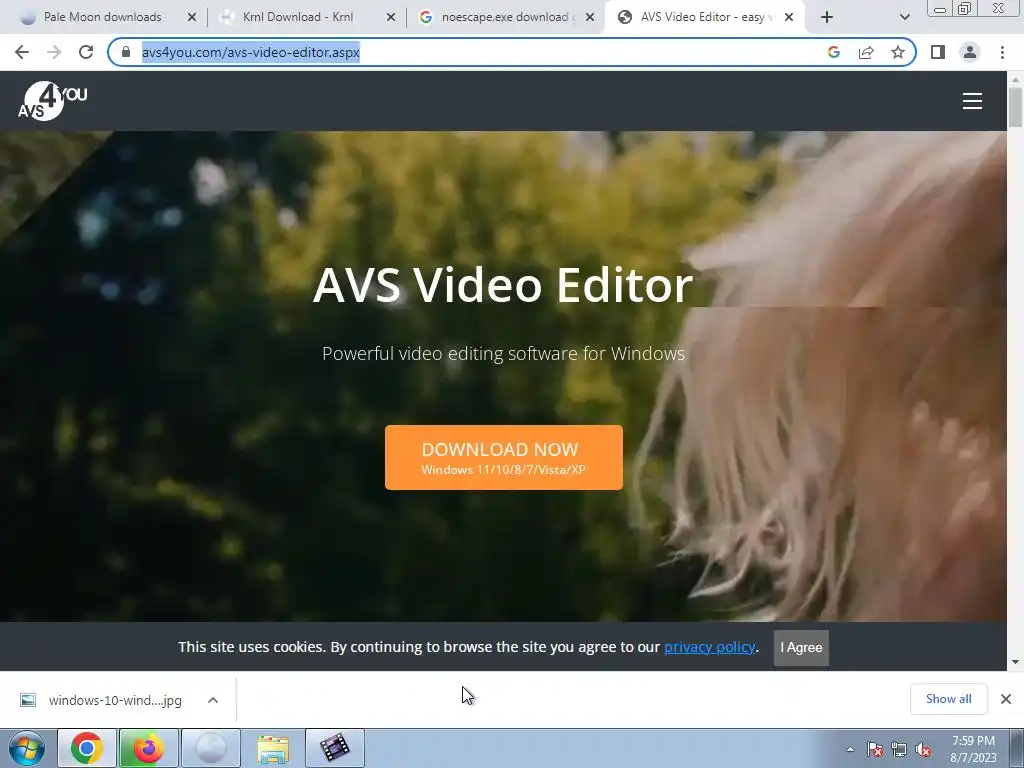Close the Krnl Download tab
1024x768 pixels.
click(x=391, y=18)
